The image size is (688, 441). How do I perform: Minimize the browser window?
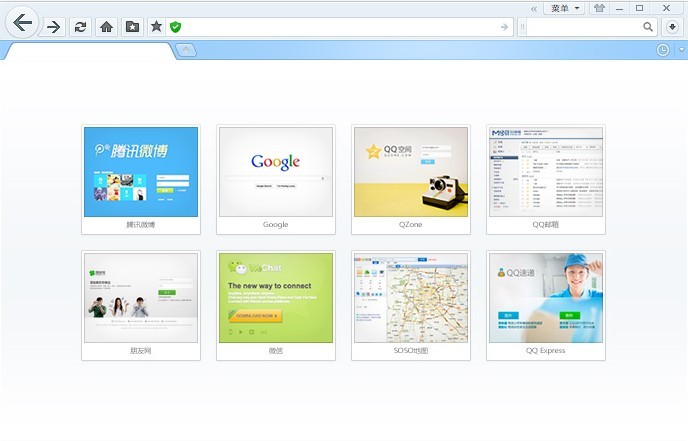tap(620, 8)
